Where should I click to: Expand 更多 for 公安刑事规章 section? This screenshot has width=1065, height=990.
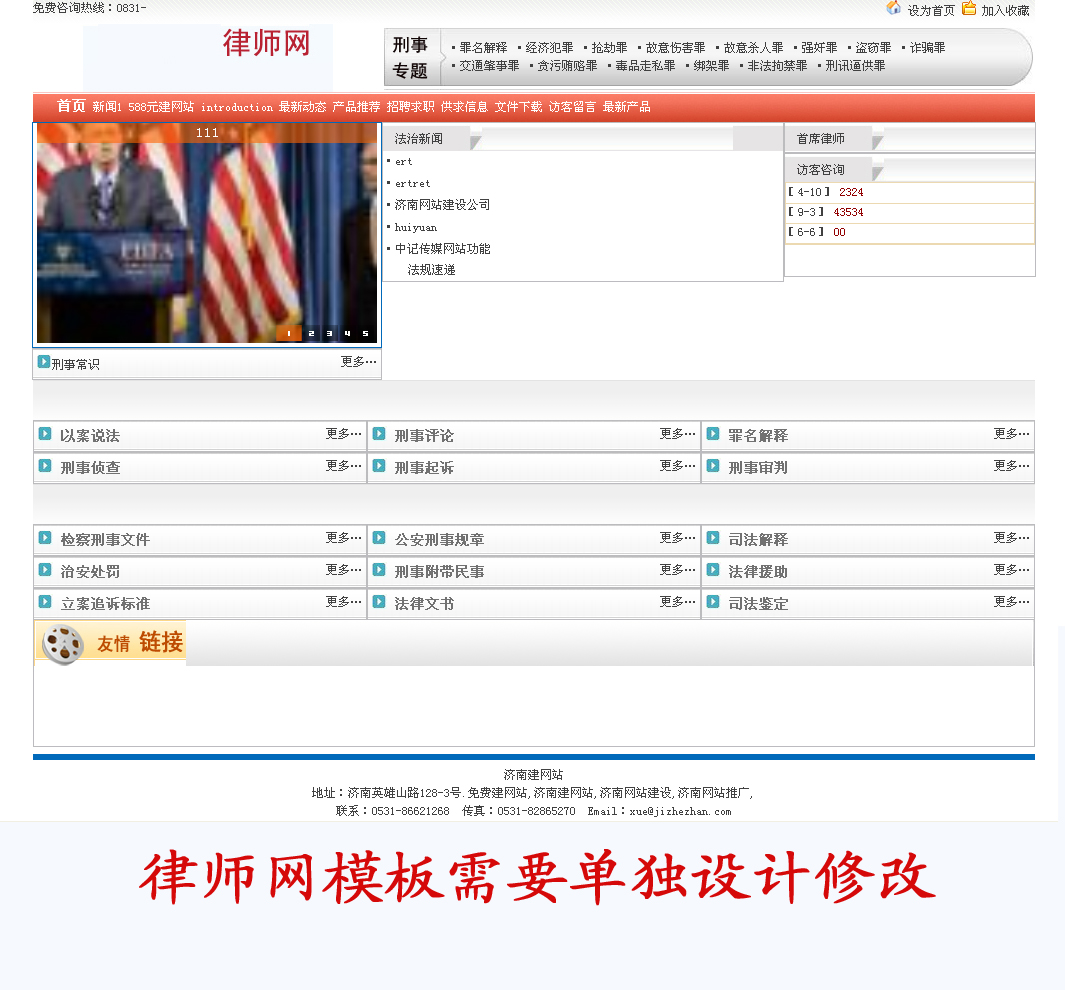point(677,538)
